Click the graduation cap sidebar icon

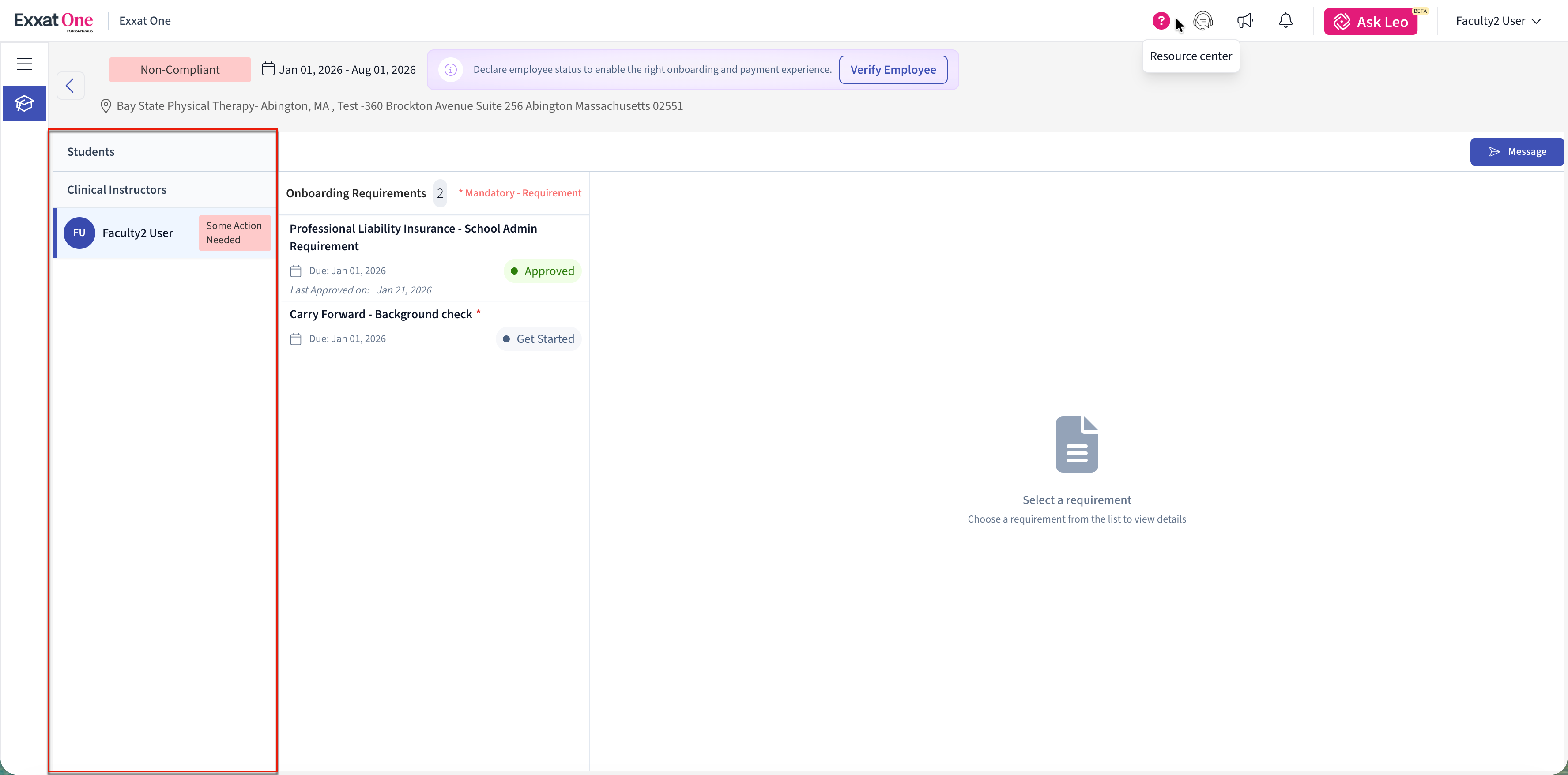pos(24,104)
